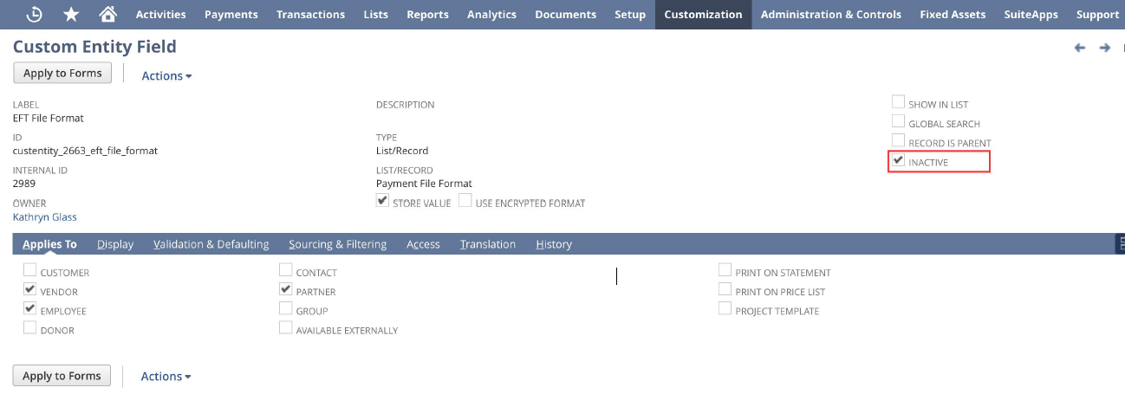Click the Custom Entity Field heading
This screenshot has width=1125, height=394.
coord(95,47)
